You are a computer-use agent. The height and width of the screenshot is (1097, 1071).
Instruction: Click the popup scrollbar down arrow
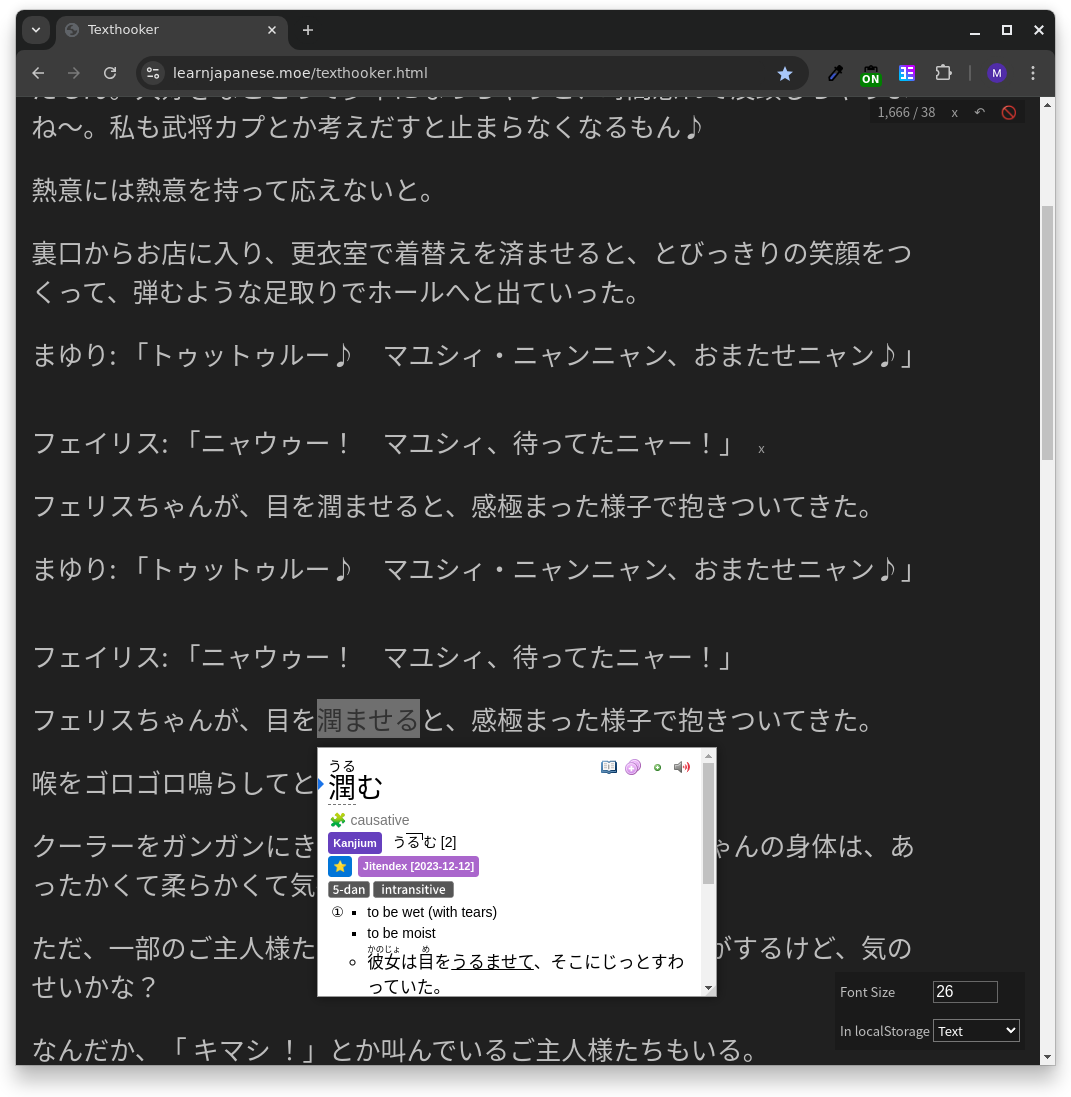tap(708, 989)
